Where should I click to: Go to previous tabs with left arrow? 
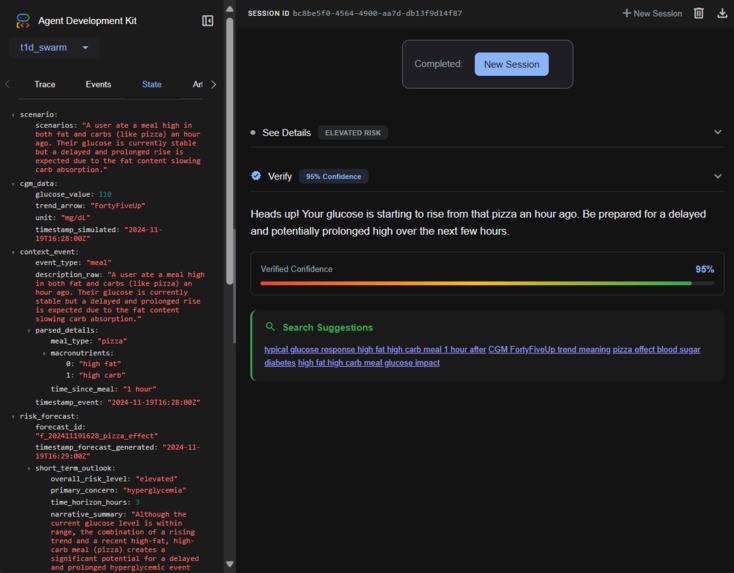7,84
